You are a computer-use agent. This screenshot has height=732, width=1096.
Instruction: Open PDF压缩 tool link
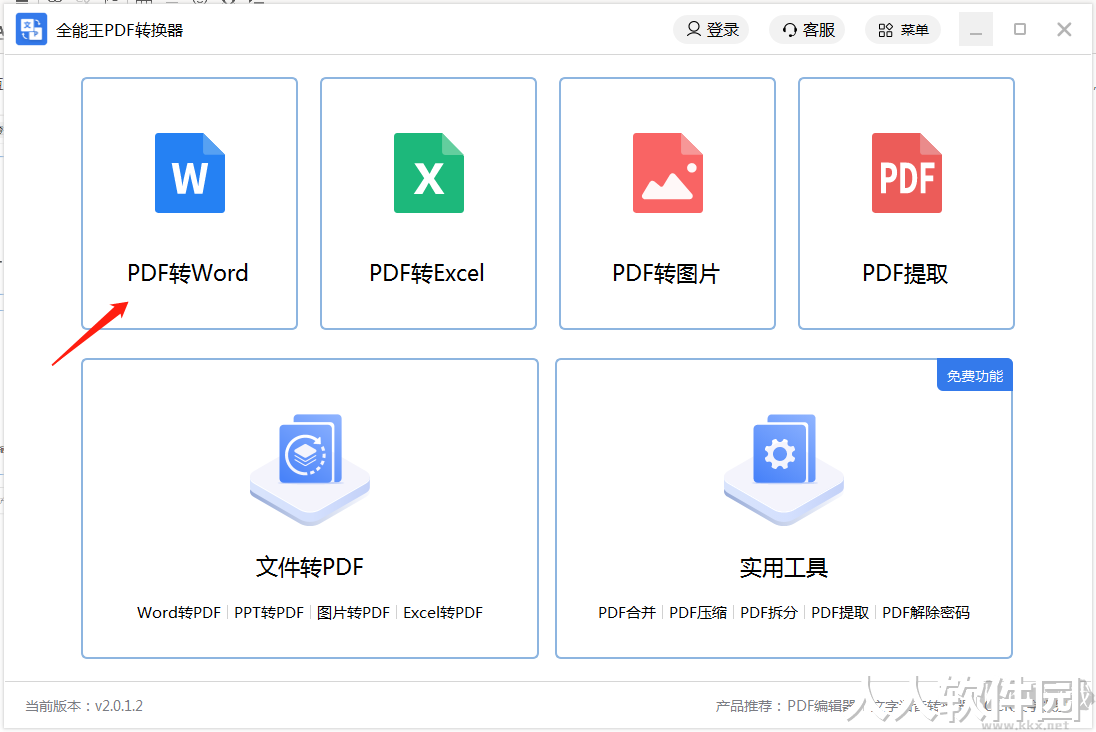(698, 612)
